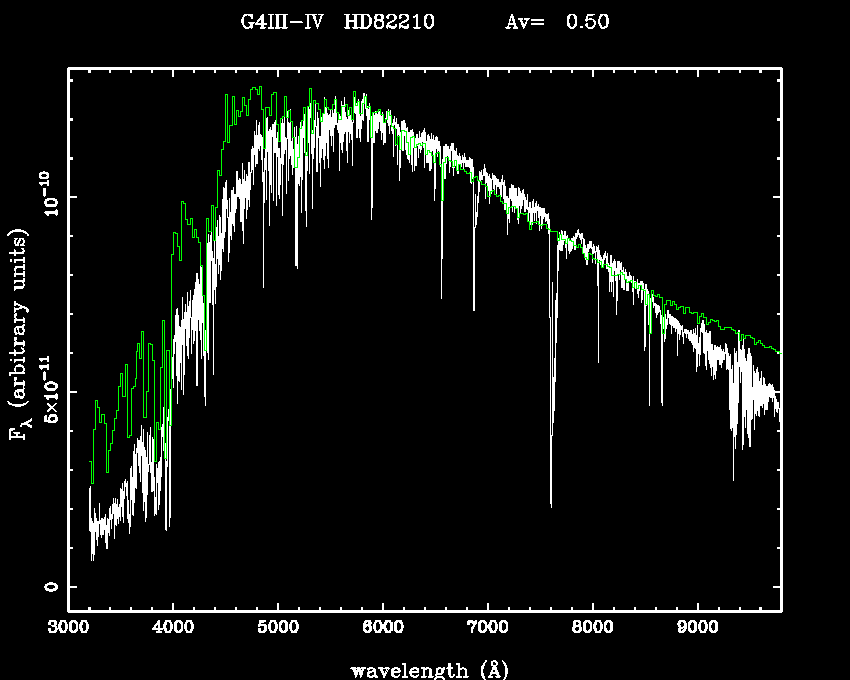850x680 pixels.
Task: Click the x-axis label wavelength (Å)
Action: (x=425, y=668)
